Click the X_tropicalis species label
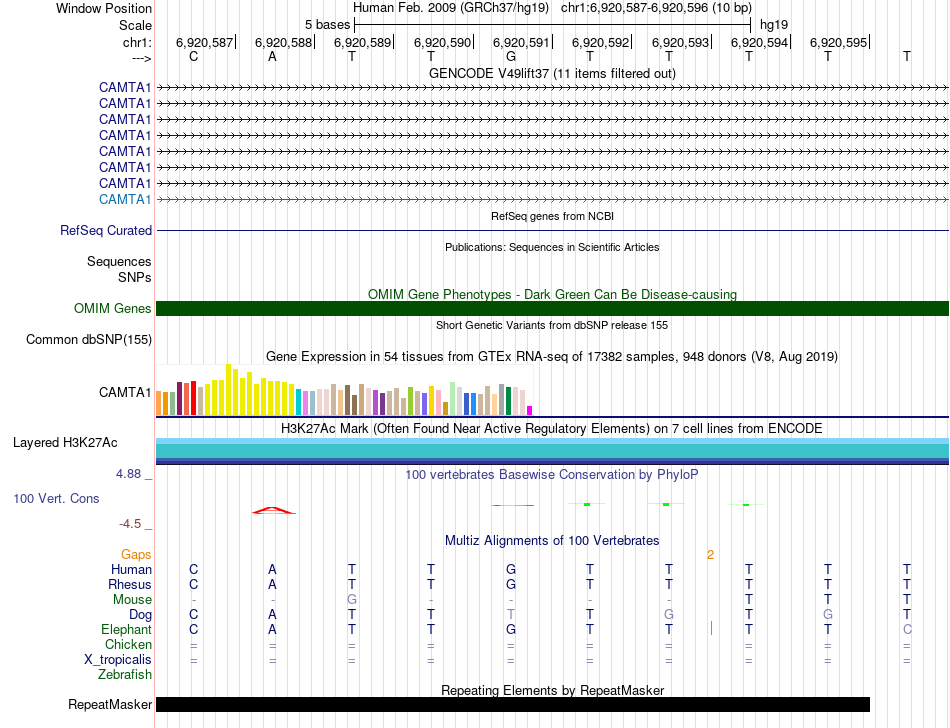 pyautogui.click(x=118, y=660)
